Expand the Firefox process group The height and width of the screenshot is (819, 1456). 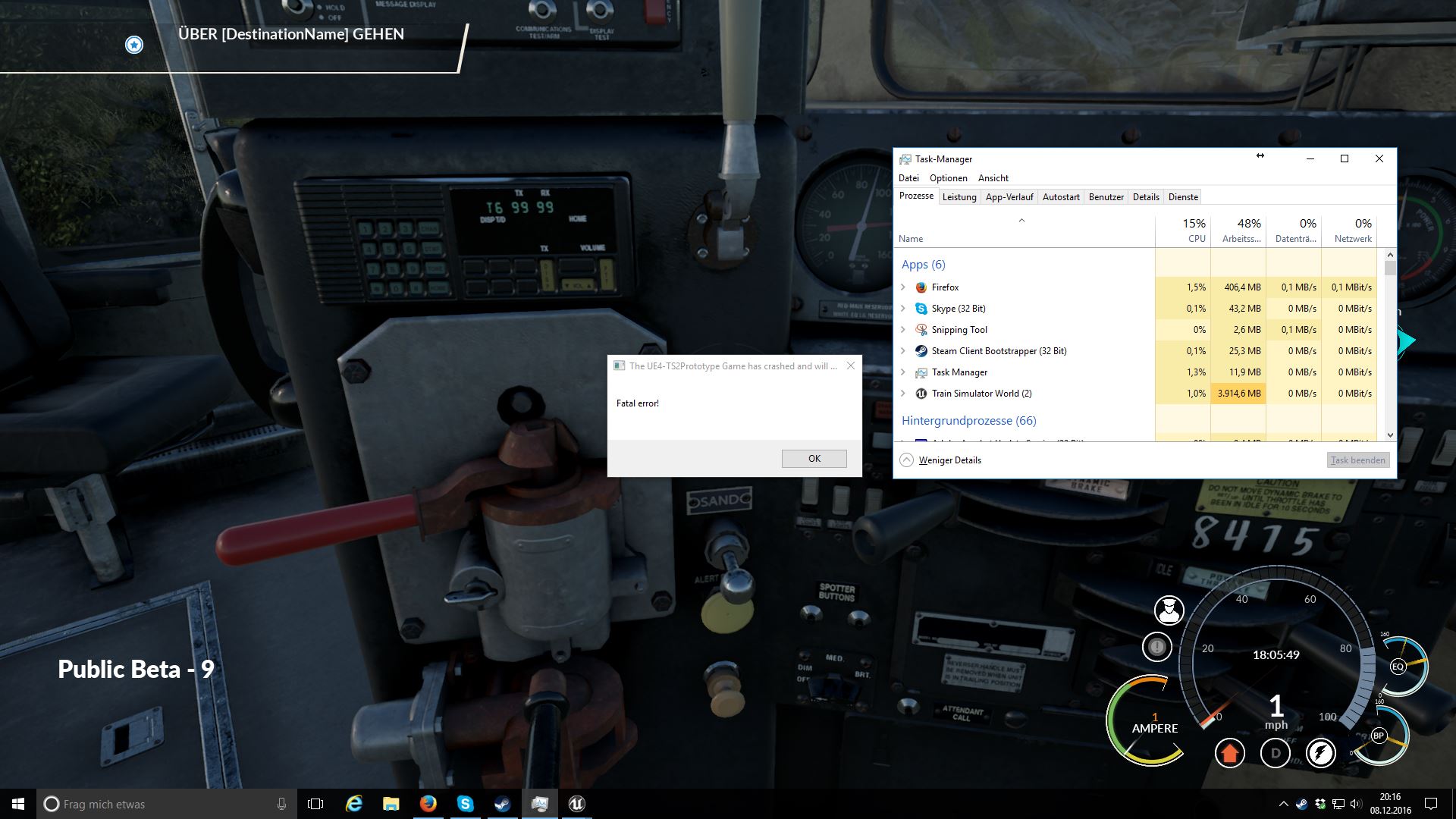[903, 287]
